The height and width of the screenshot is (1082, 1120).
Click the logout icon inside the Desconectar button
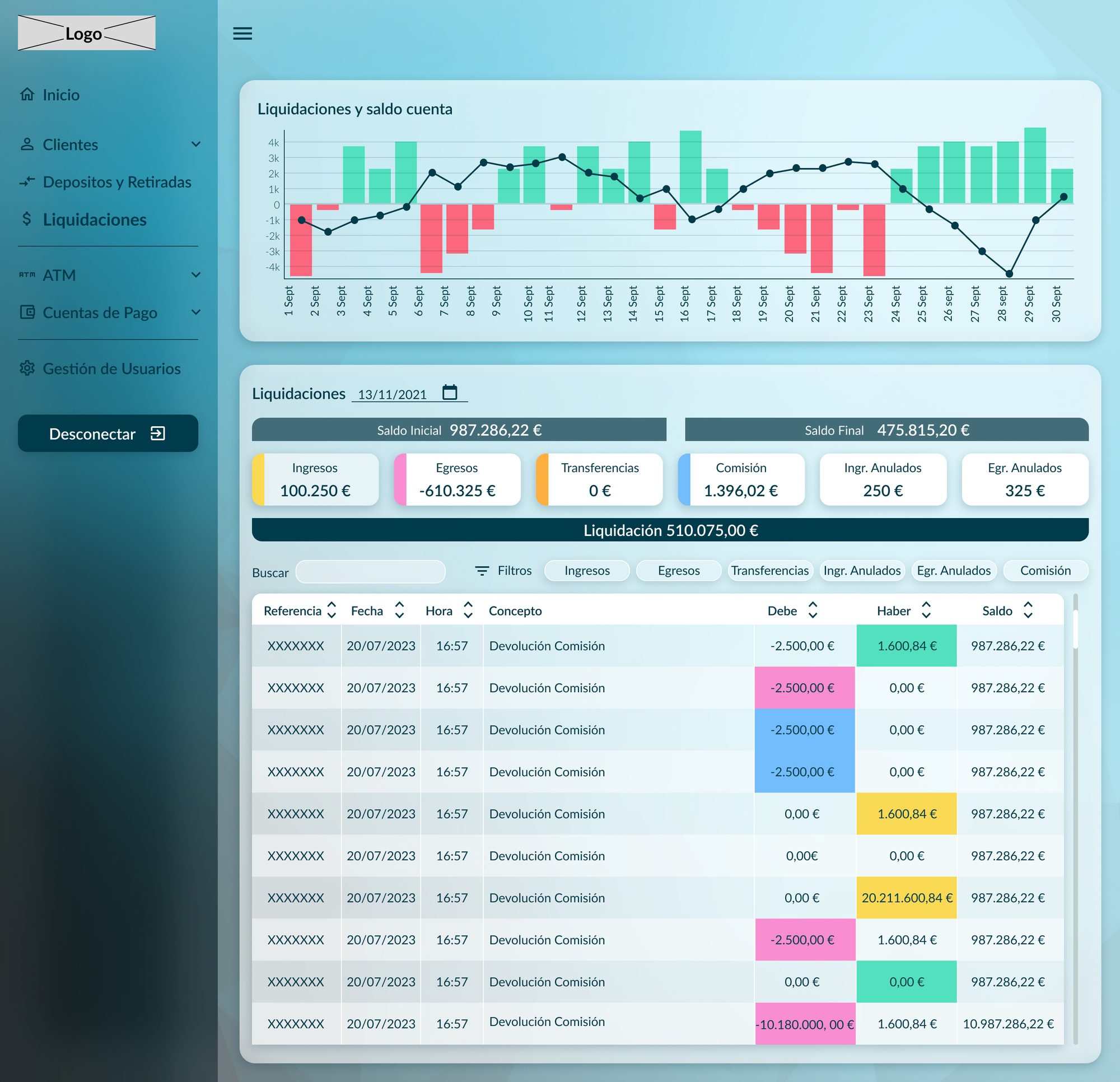click(x=158, y=433)
